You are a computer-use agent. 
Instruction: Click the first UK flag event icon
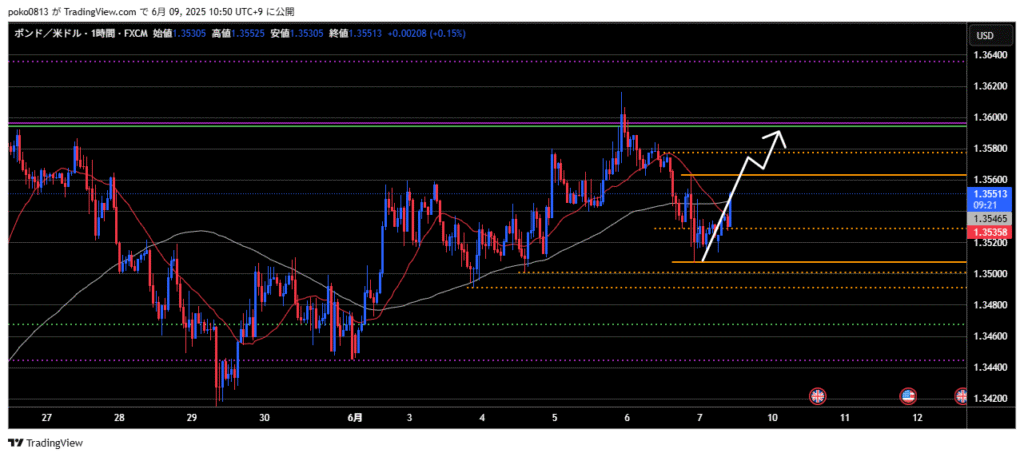pyautogui.click(x=817, y=397)
